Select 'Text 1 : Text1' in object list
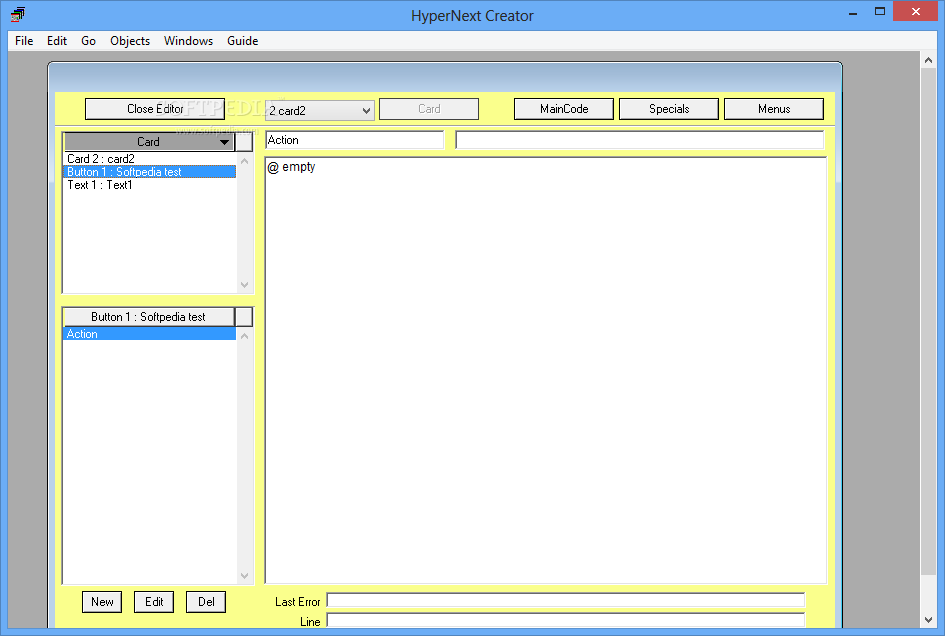This screenshot has width=945, height=636. tap(149, 185)
